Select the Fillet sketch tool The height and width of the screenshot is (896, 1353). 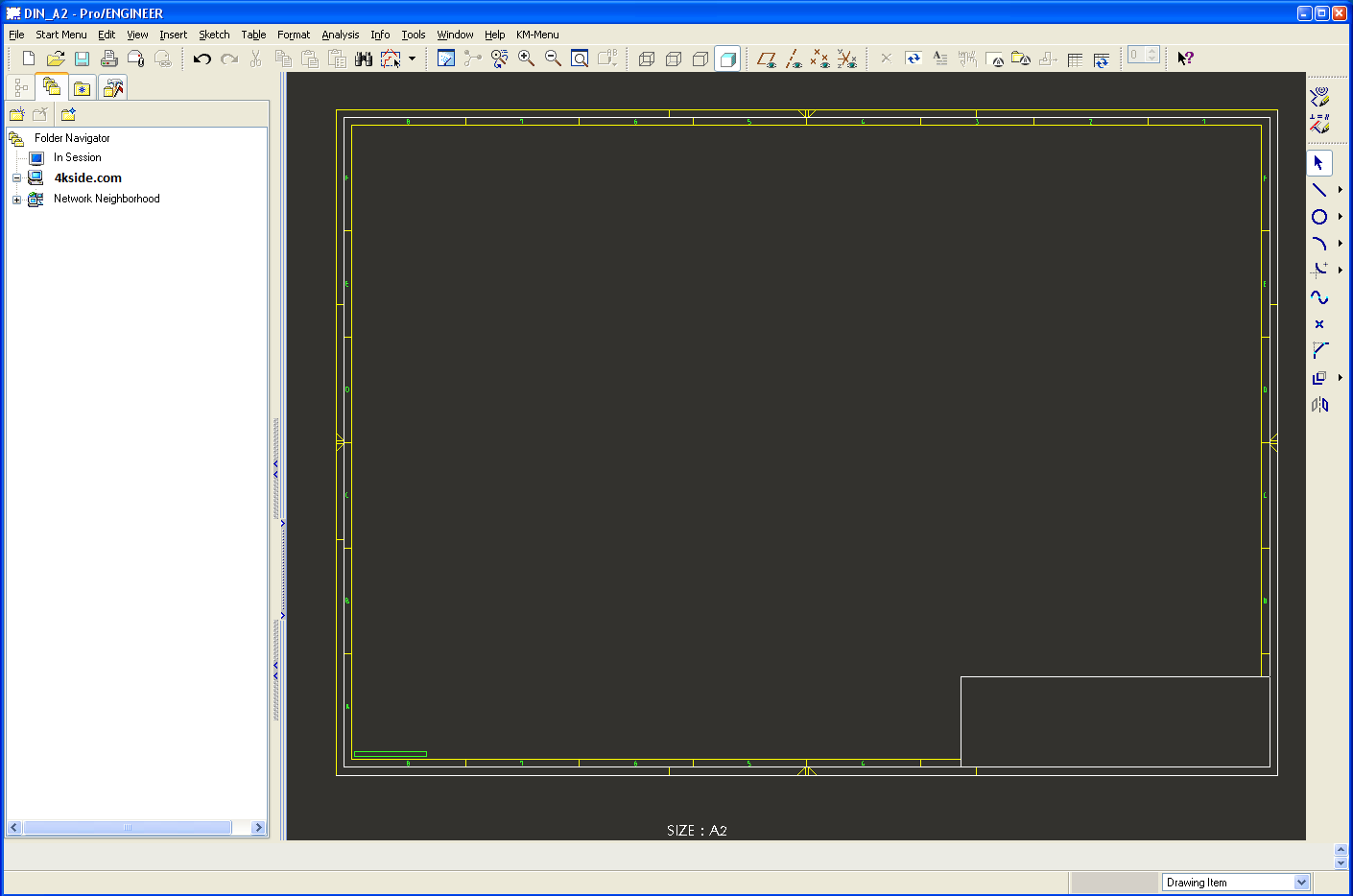(x=1319, y=271)
